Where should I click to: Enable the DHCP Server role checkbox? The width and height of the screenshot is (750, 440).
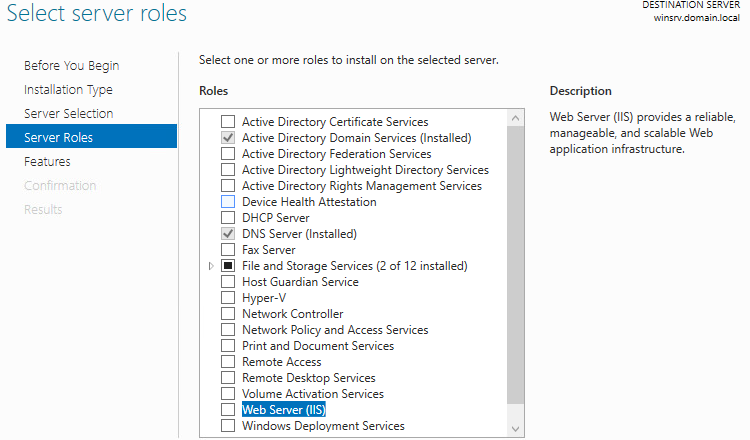point(228,218)
